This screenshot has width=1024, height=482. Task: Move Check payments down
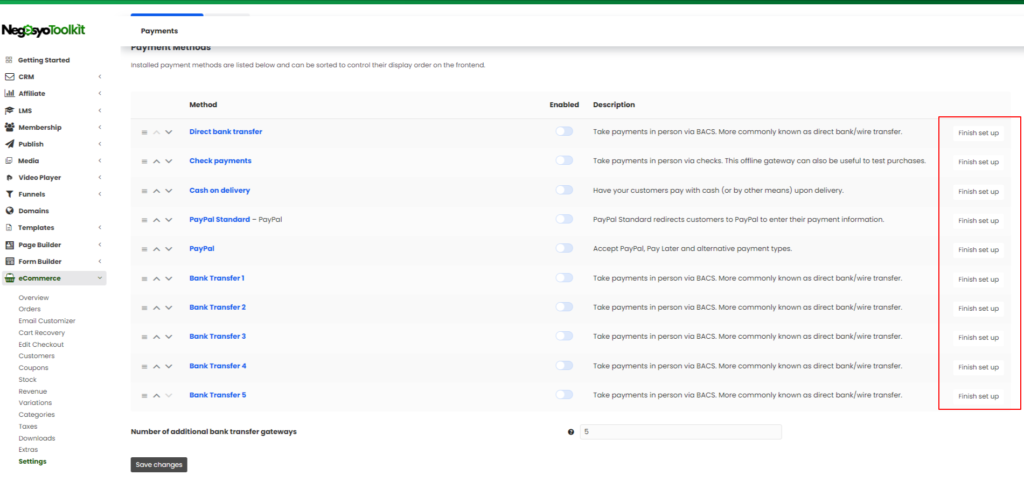tap(168, 161)
